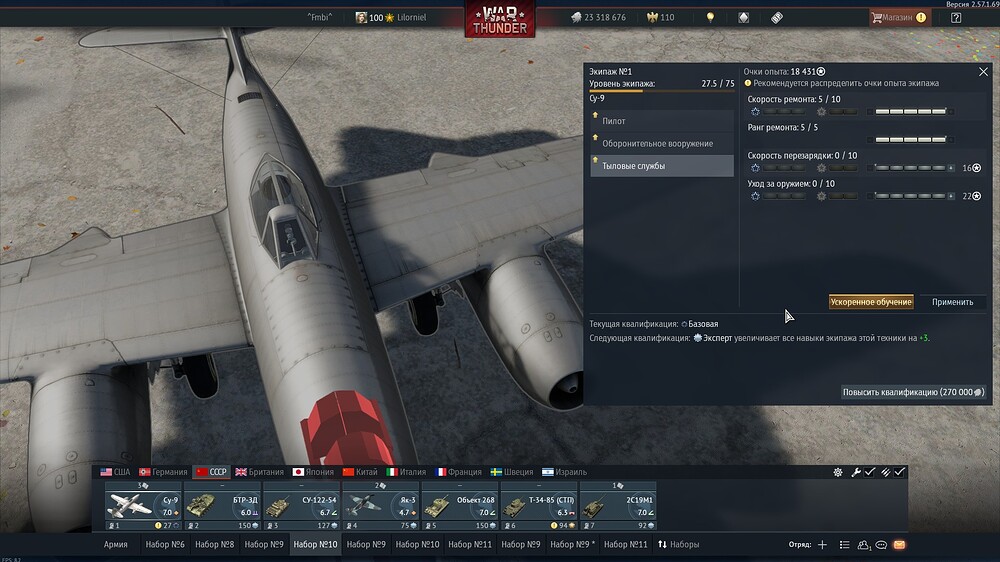
Task: Select the Оборонительное вооружение category
Action: 662,144
